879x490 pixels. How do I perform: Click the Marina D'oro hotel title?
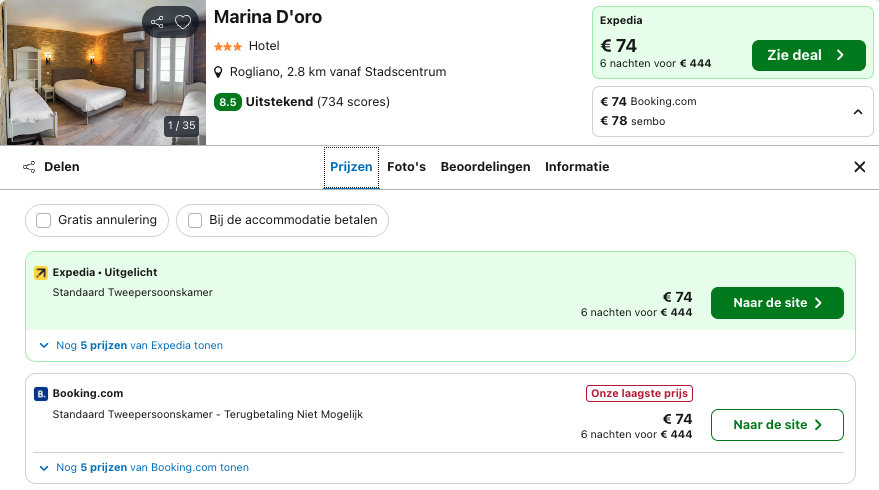point(268,17)
